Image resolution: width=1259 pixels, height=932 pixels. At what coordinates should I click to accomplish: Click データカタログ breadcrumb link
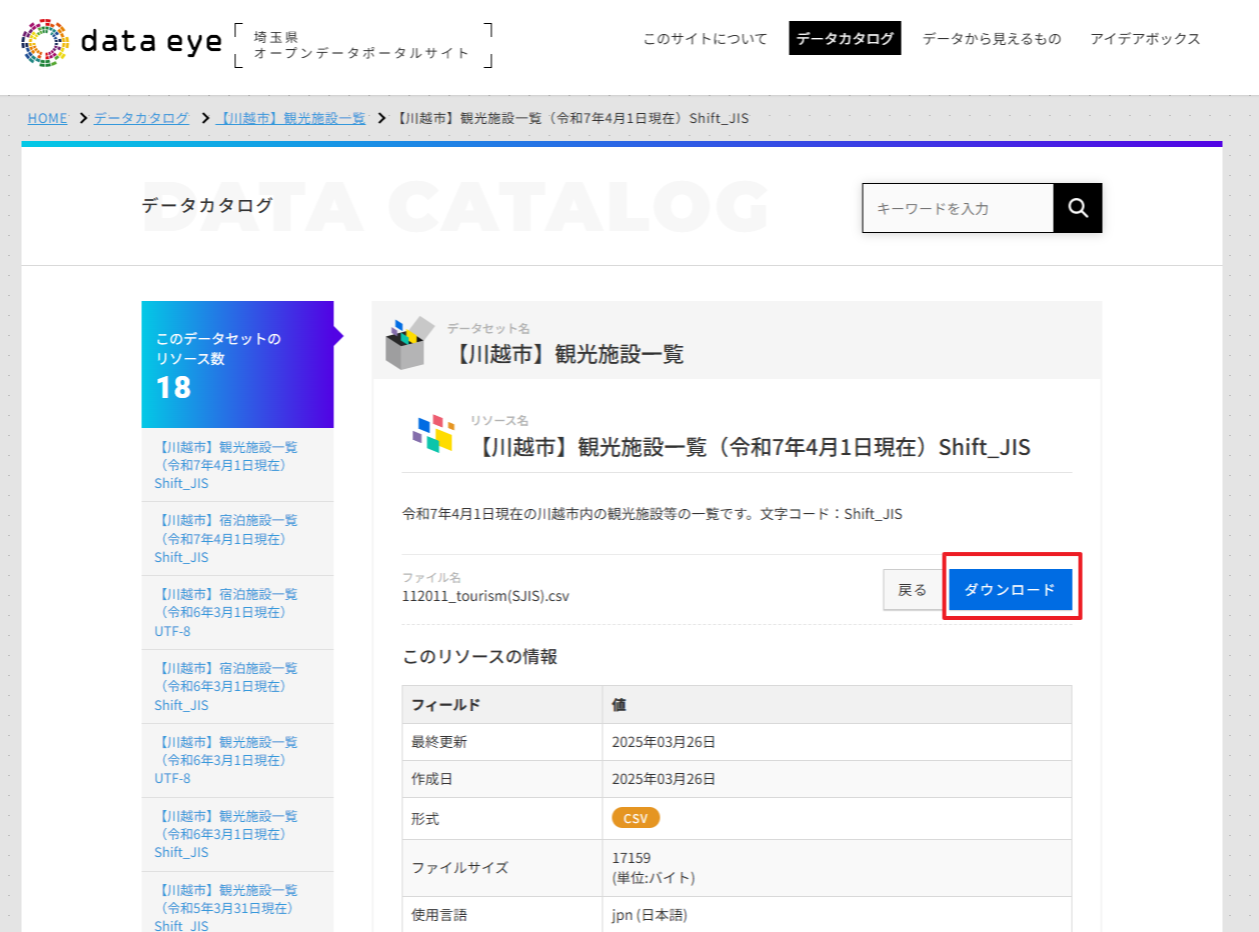tap(141, 118)
